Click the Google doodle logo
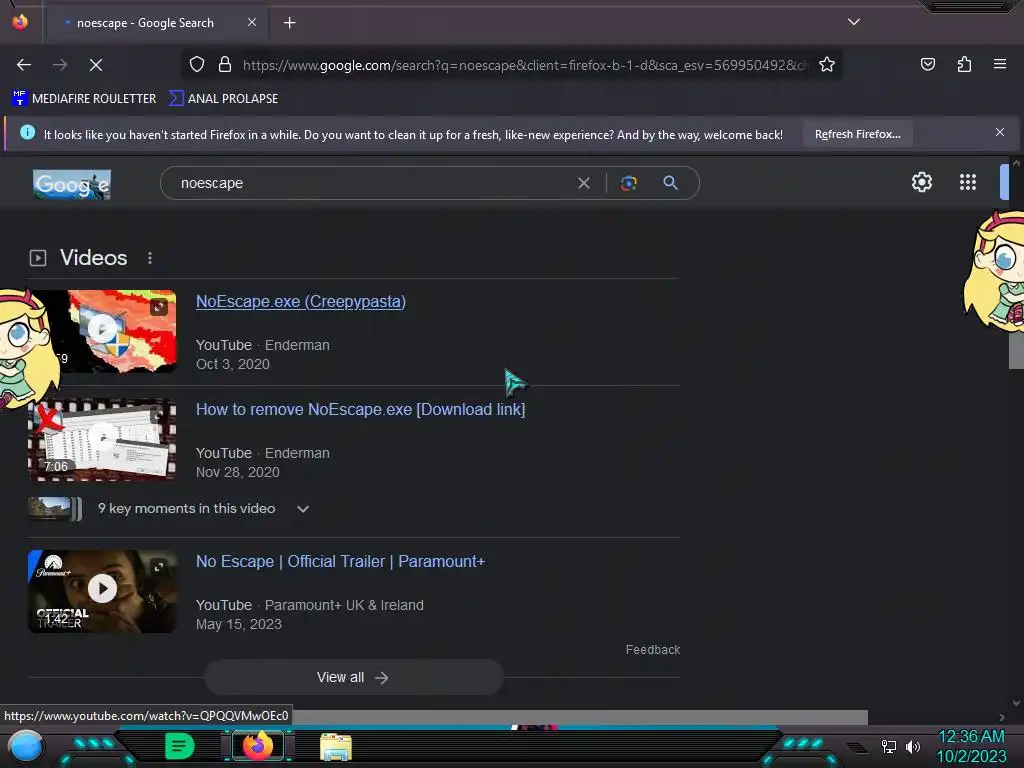Viewport: 1024px width, 768px height. (72, 184)
